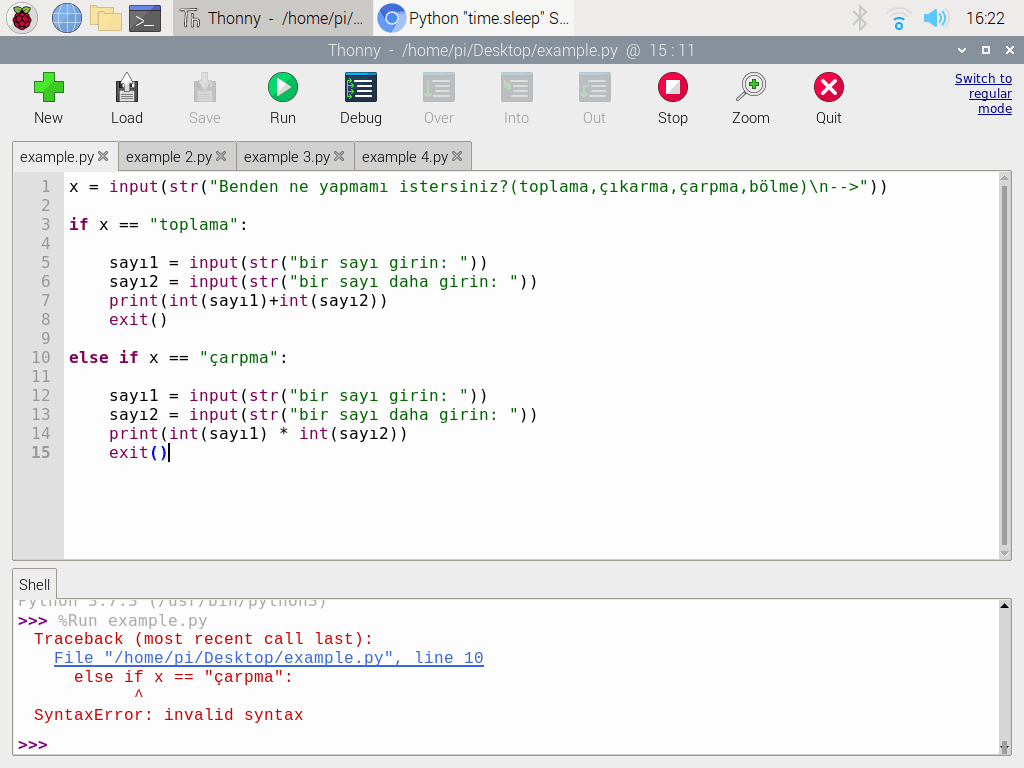Screen dimensions: 1024x768
Task: Click the shell scroll-down arrow
Action: tap(1004, 746)
